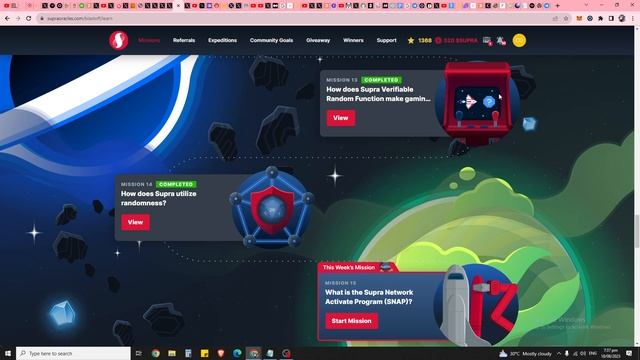Open the yellow profile avatar
The width and height of the screenshot is (640, 360).
coord(519,40)
